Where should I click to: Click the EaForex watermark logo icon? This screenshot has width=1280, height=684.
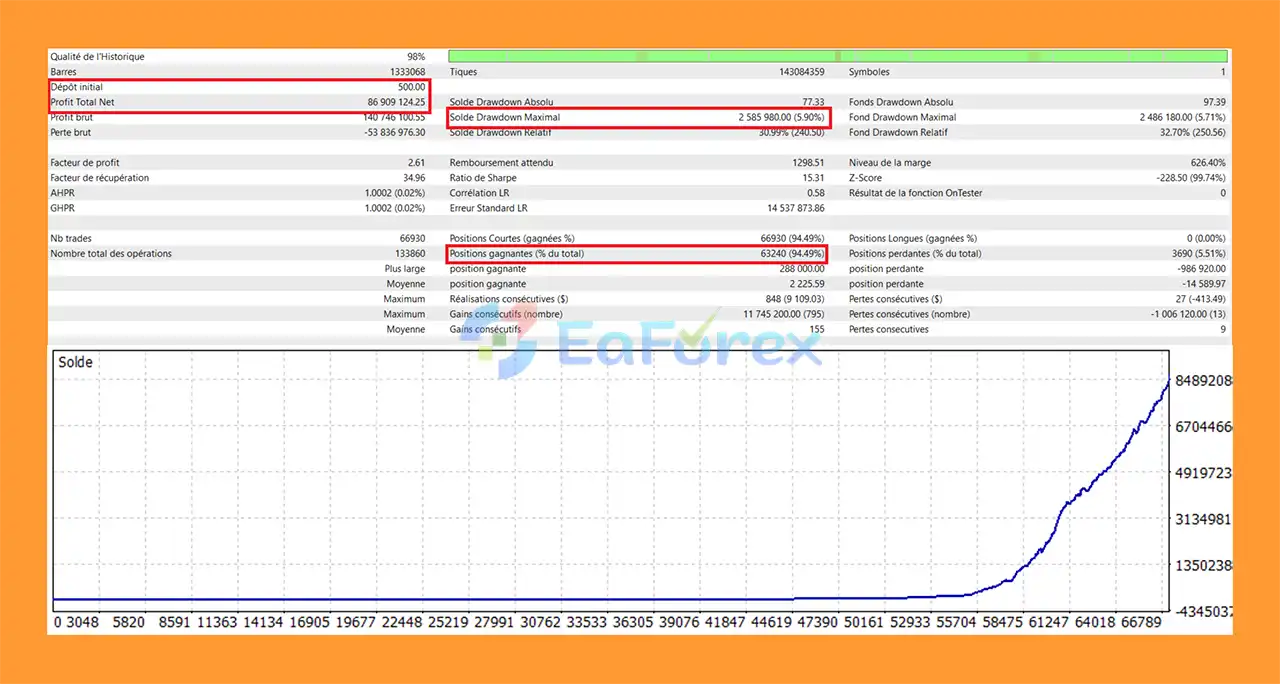pos(498,347)
